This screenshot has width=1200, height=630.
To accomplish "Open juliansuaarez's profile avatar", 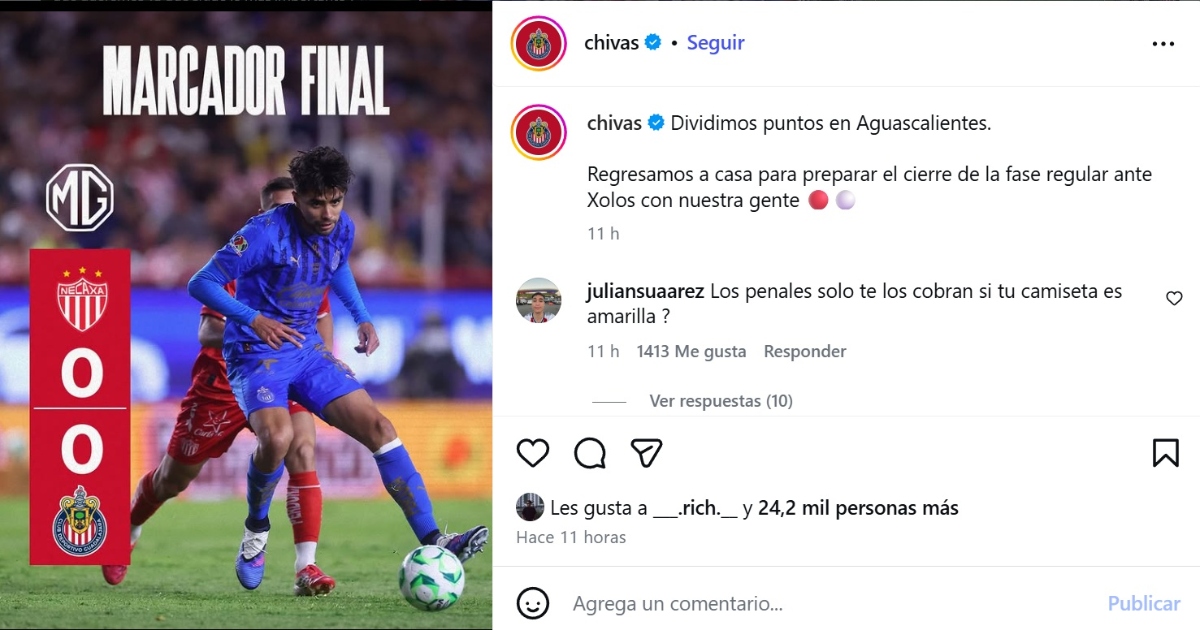I will (x=539, y=300).
